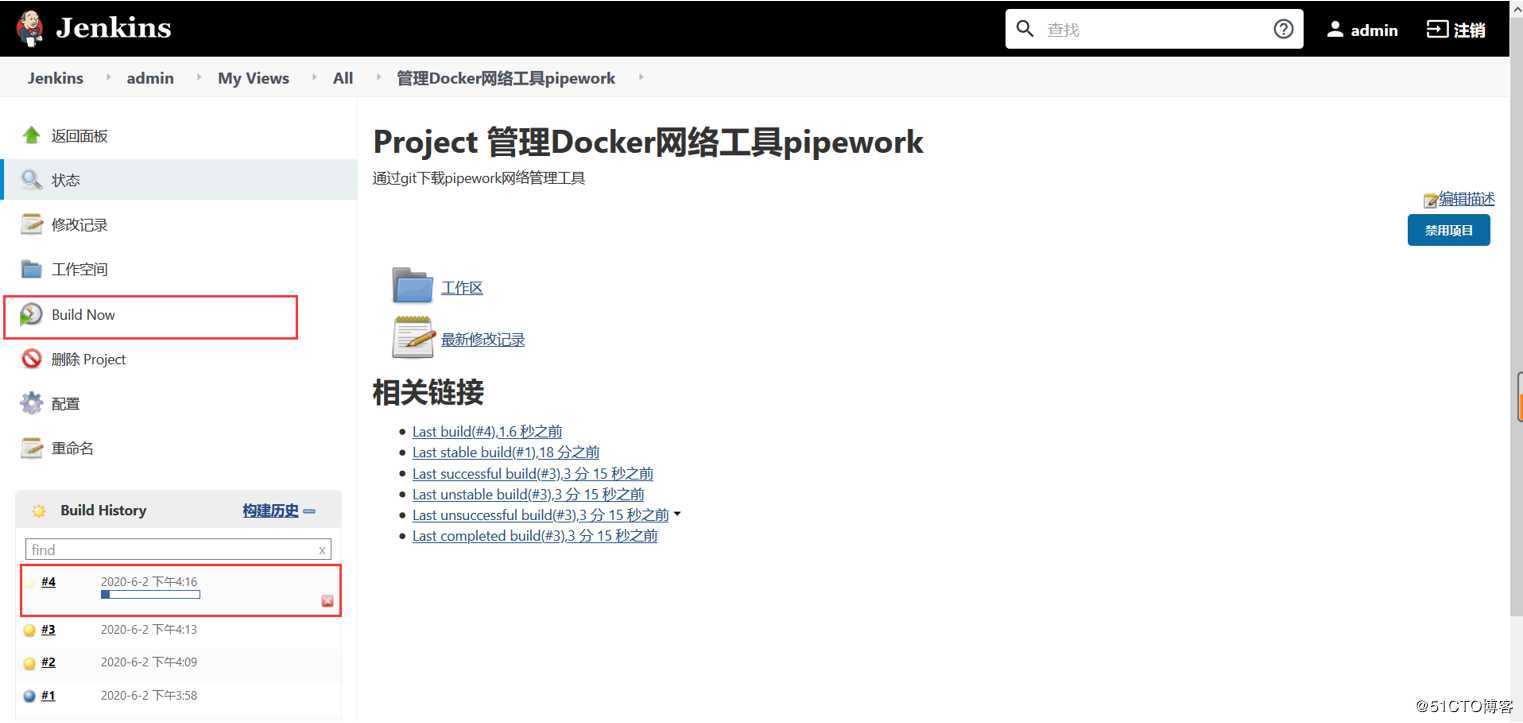Open build #3 number link
Viewport: 1523px width, 723px height.
point(48,630)
